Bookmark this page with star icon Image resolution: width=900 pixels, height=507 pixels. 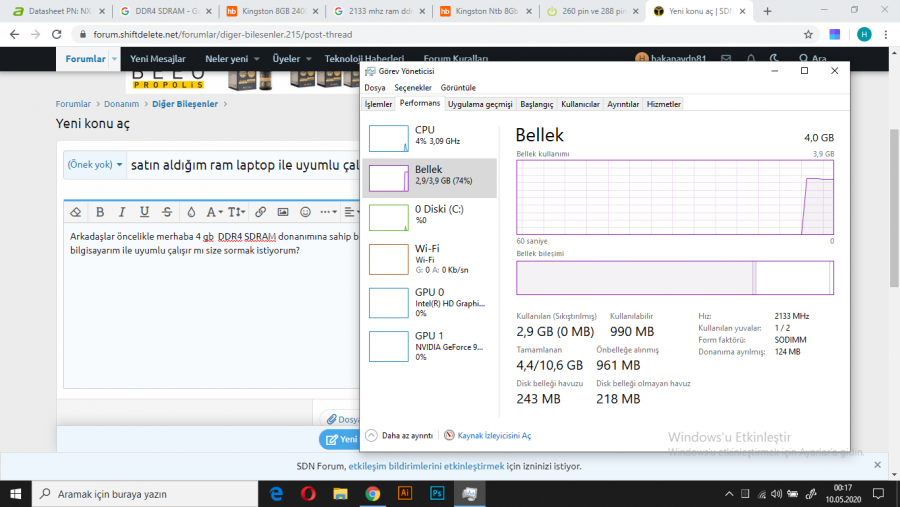click(x=808, y=34)
